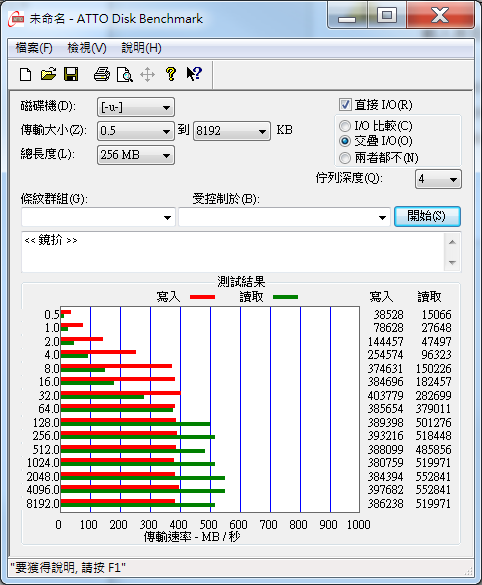Select the 交疊 I/O(O) radio option
This screenshot has width=482, height=585.
pyautogui.click(x=345, y=141)
